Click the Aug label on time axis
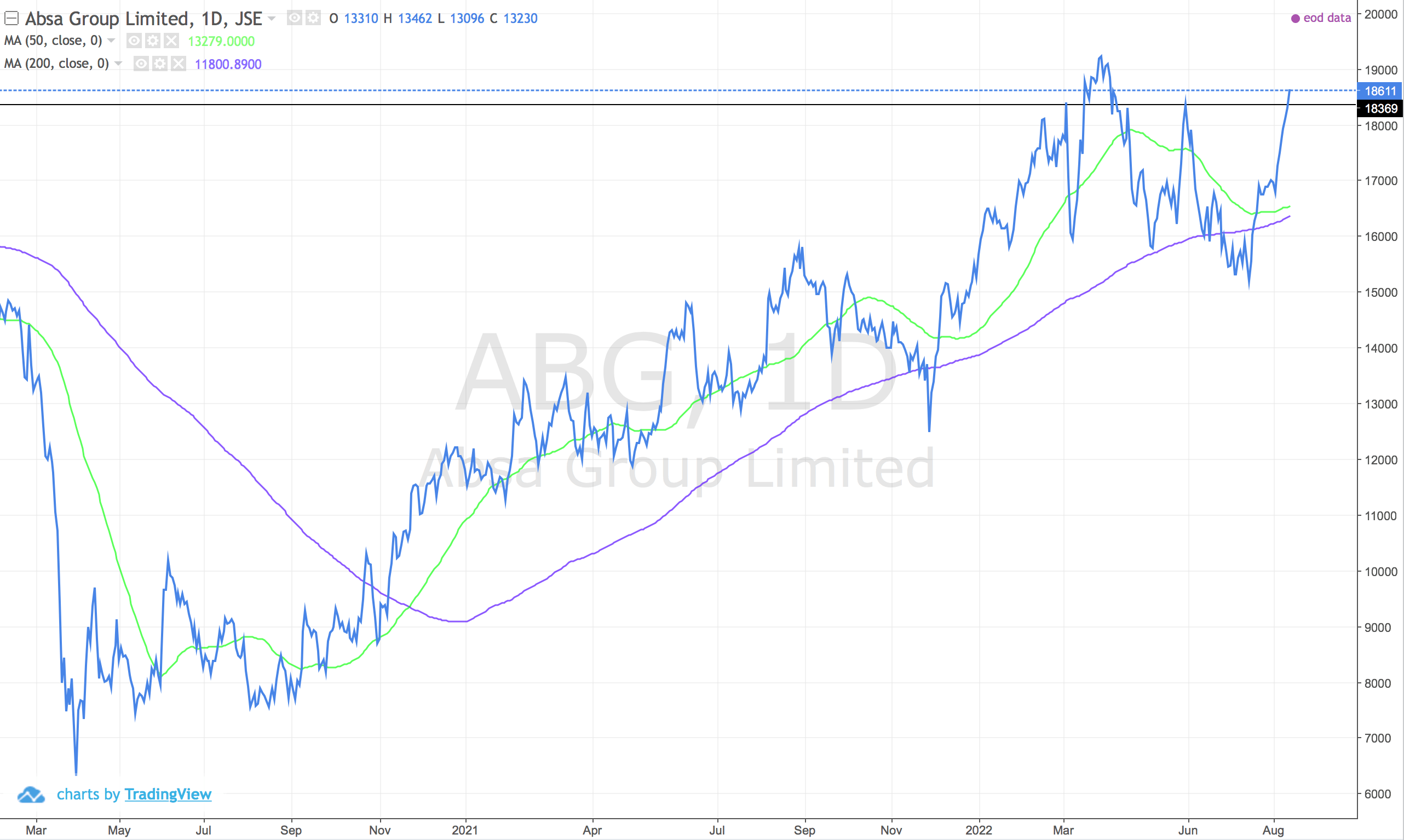Viewport: 1404px width, 840px height. 1273,830
